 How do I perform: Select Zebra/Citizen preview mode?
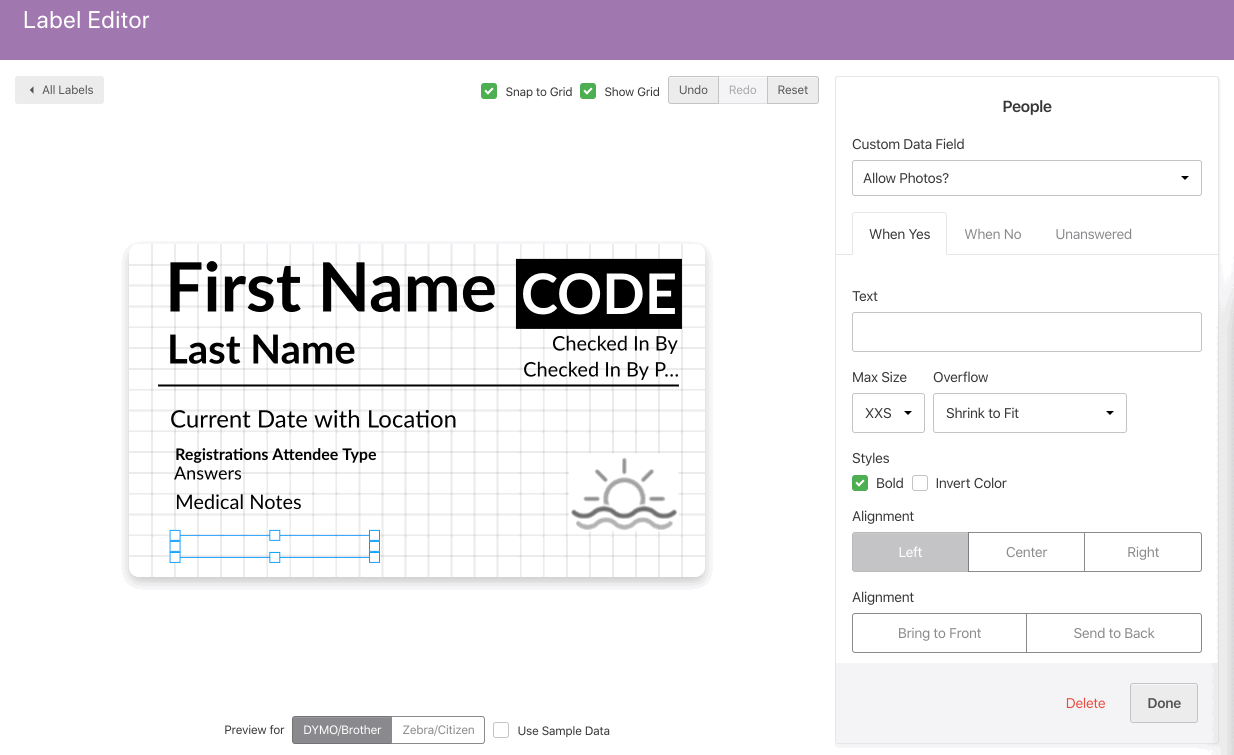point(438,730)
